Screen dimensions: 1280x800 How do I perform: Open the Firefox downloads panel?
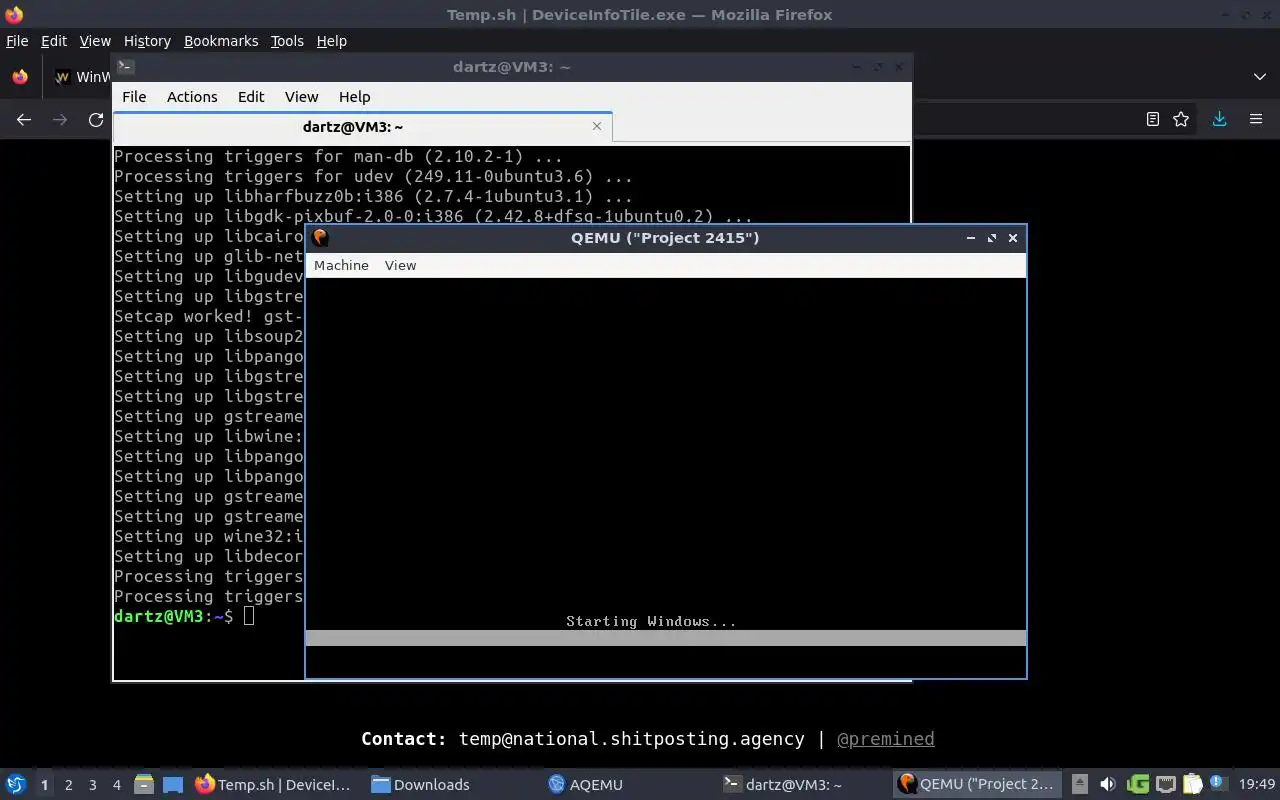tap(1219, 119)
